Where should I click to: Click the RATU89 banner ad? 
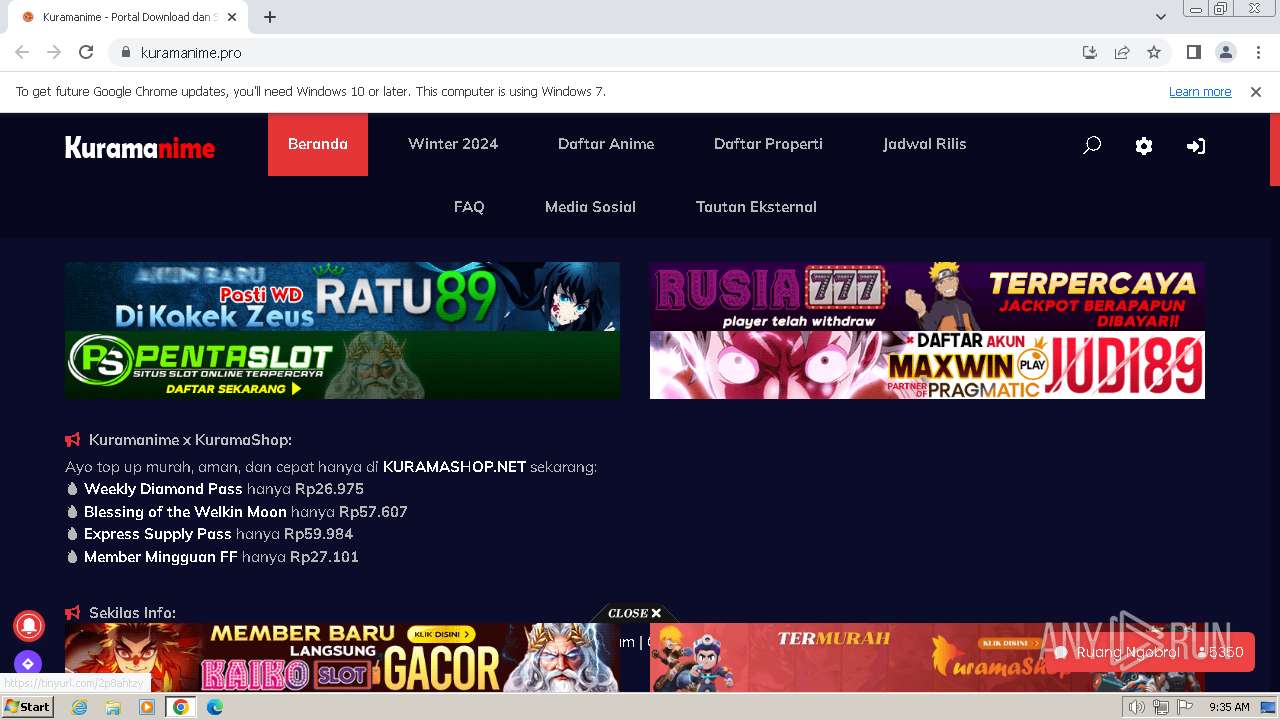(x=342, y=296)
